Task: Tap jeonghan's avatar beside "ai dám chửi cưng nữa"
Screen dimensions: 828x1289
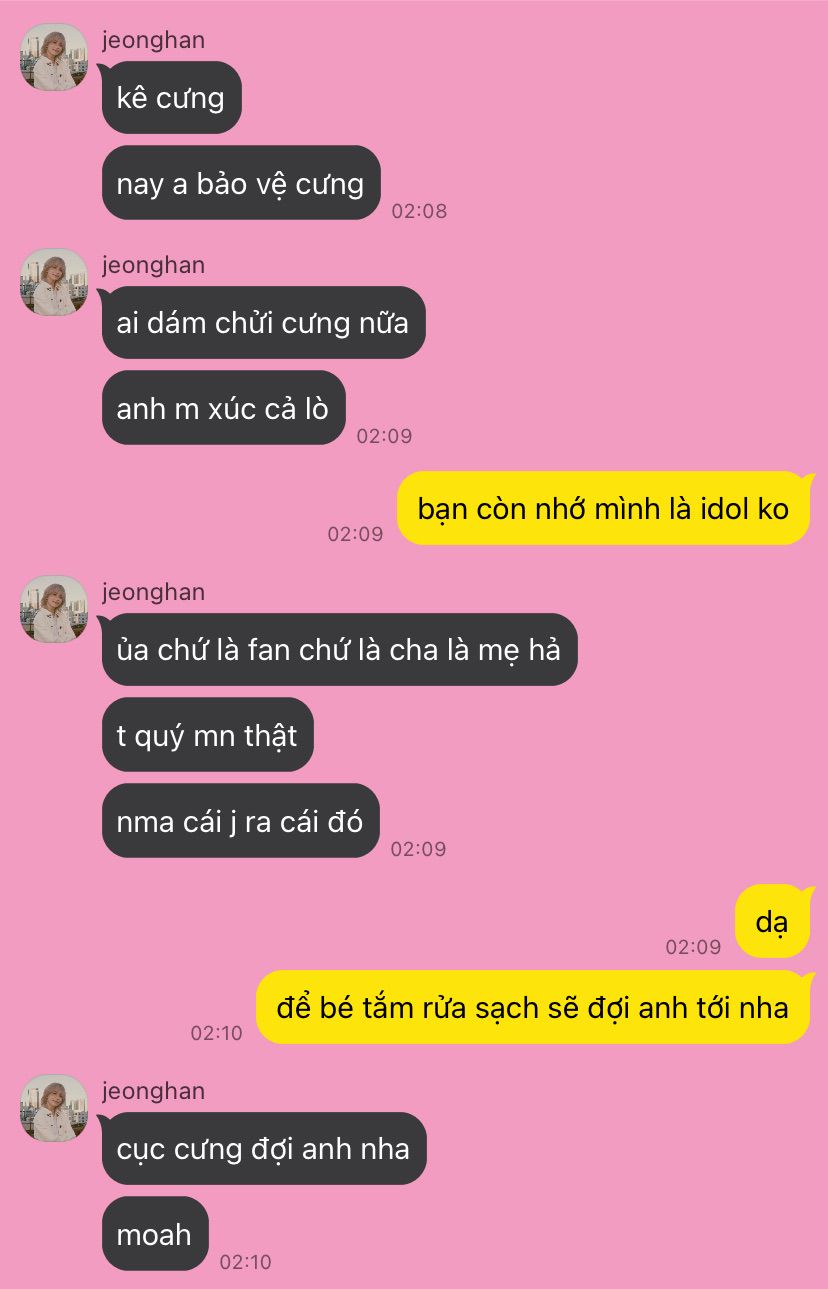Action: coord(54,282)
